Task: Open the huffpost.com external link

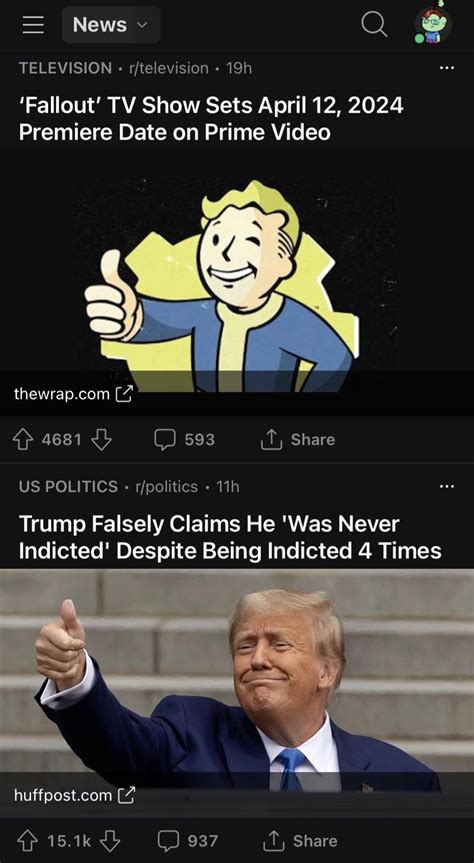Action: pyautogui.click(x=74, y=795)
